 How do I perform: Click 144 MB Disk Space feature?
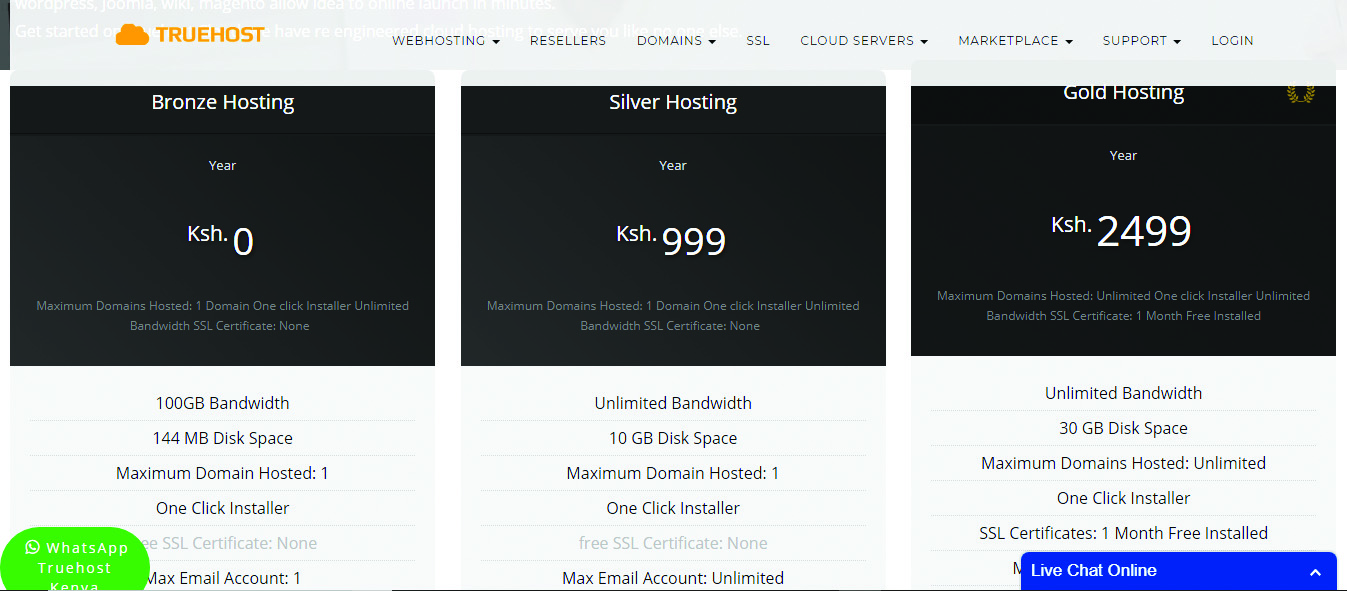(223, 438)
